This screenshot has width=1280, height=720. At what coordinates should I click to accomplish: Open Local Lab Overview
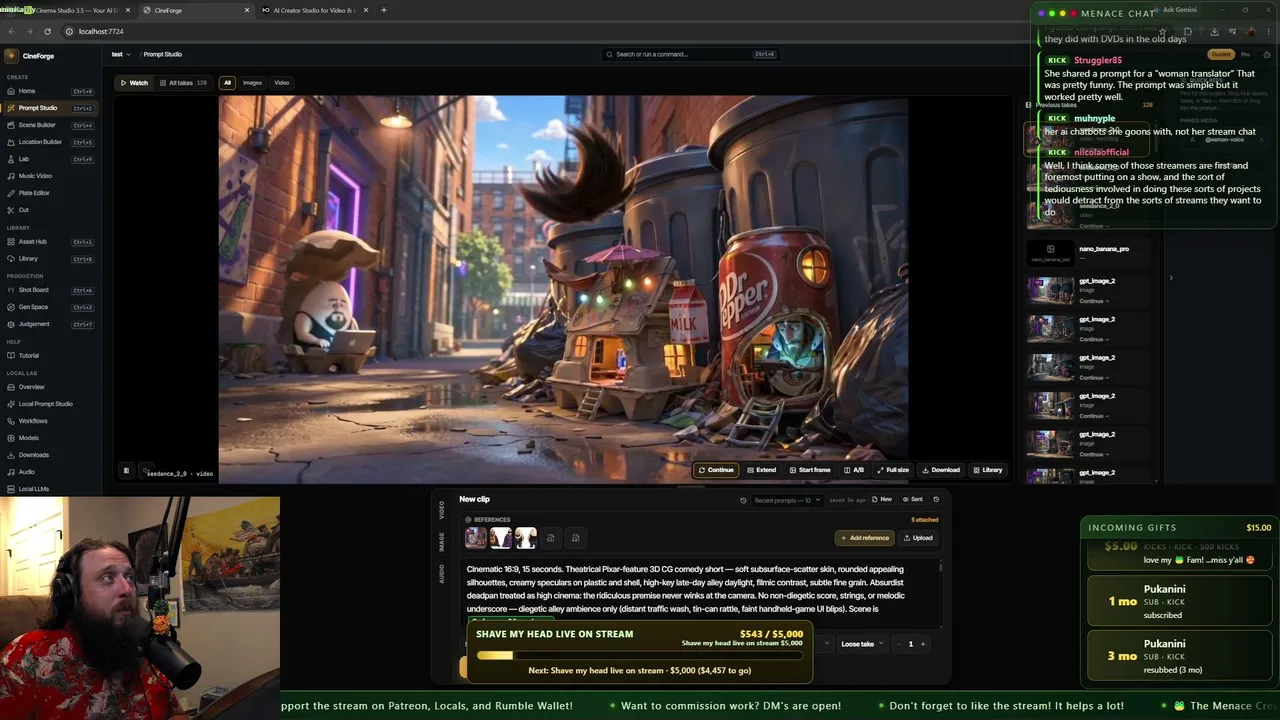click(x=50, y=387)
